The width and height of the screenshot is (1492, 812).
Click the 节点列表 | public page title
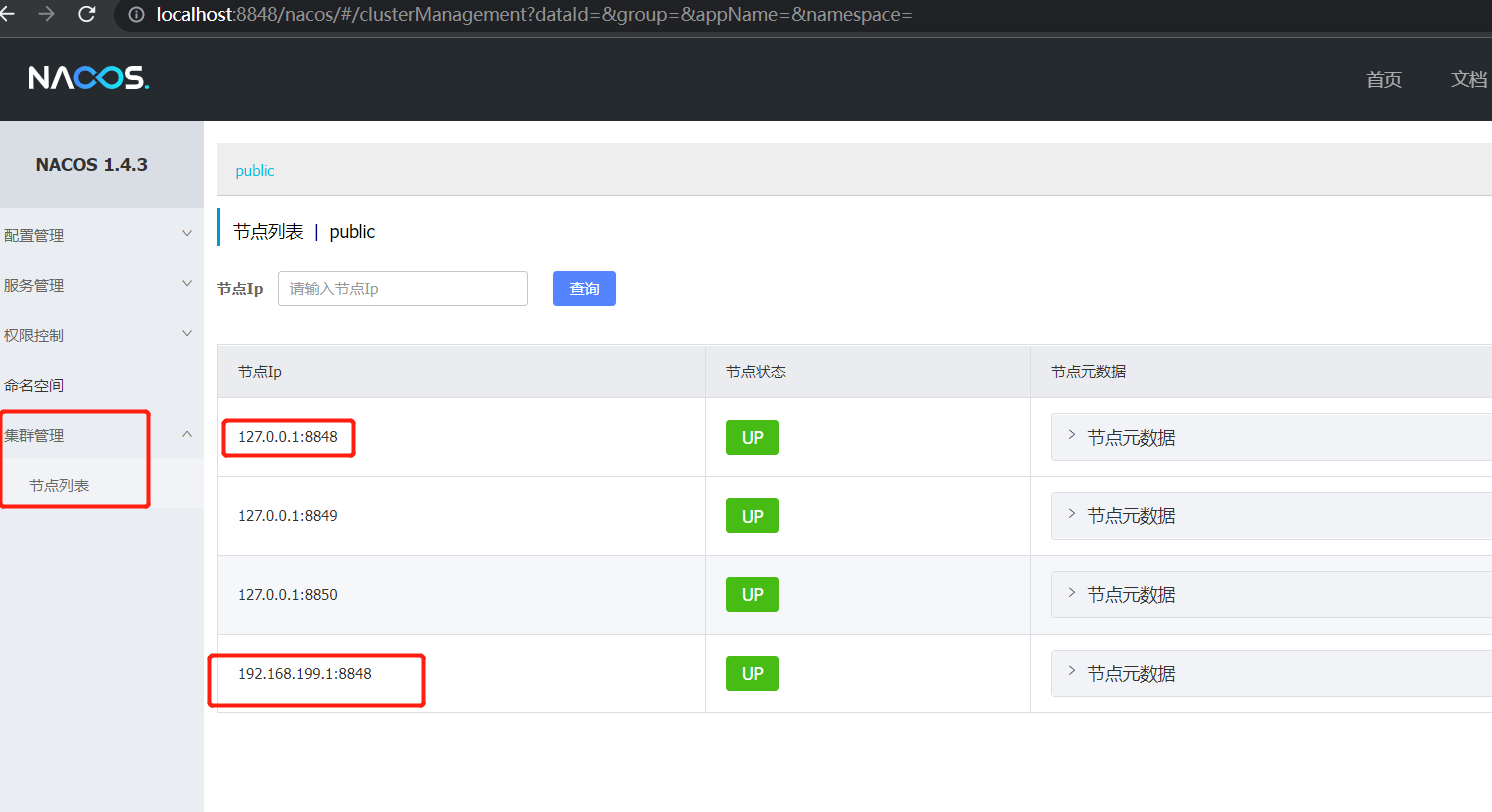[304, 232]
